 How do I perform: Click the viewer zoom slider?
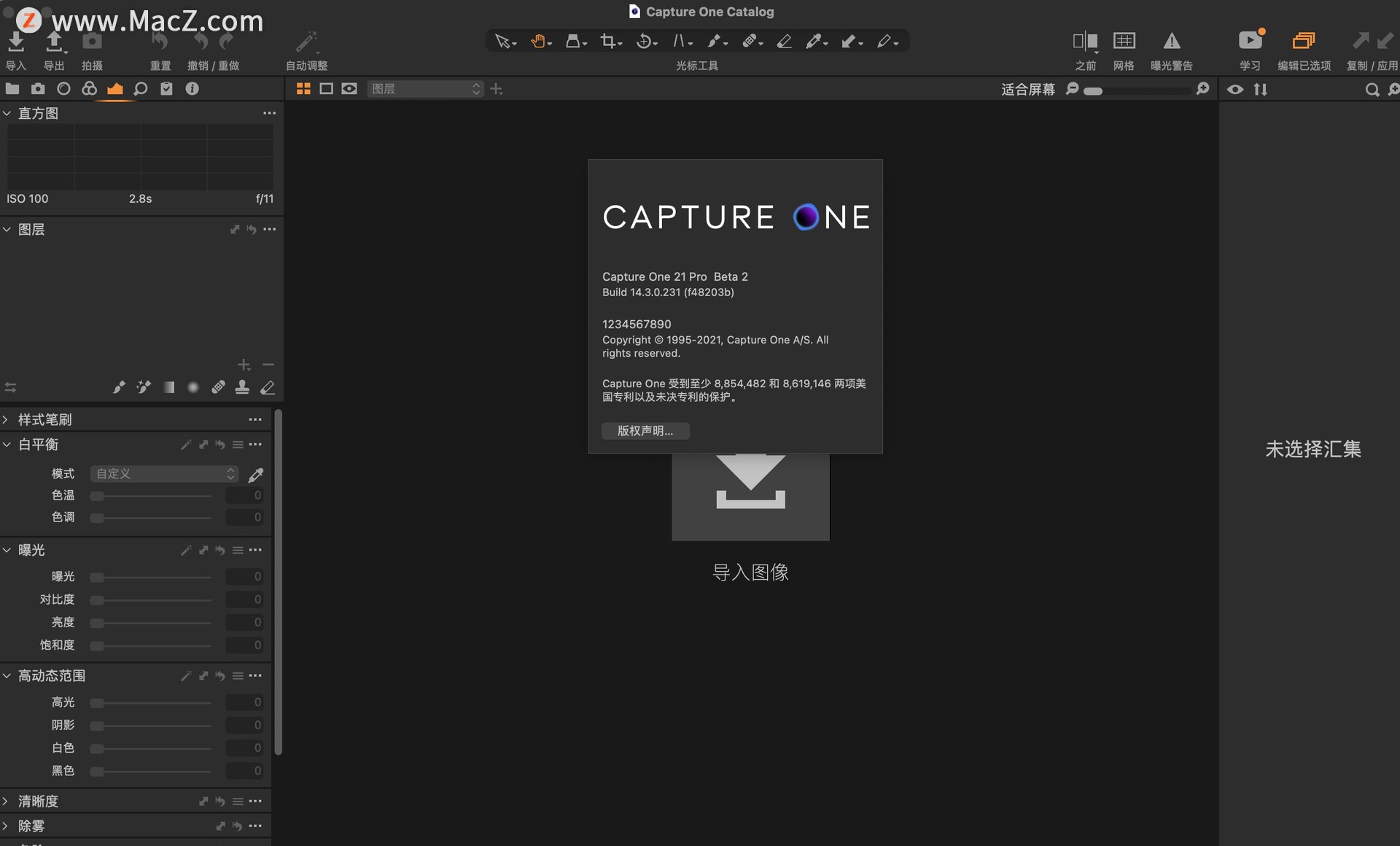click(x=1137, y=90)
